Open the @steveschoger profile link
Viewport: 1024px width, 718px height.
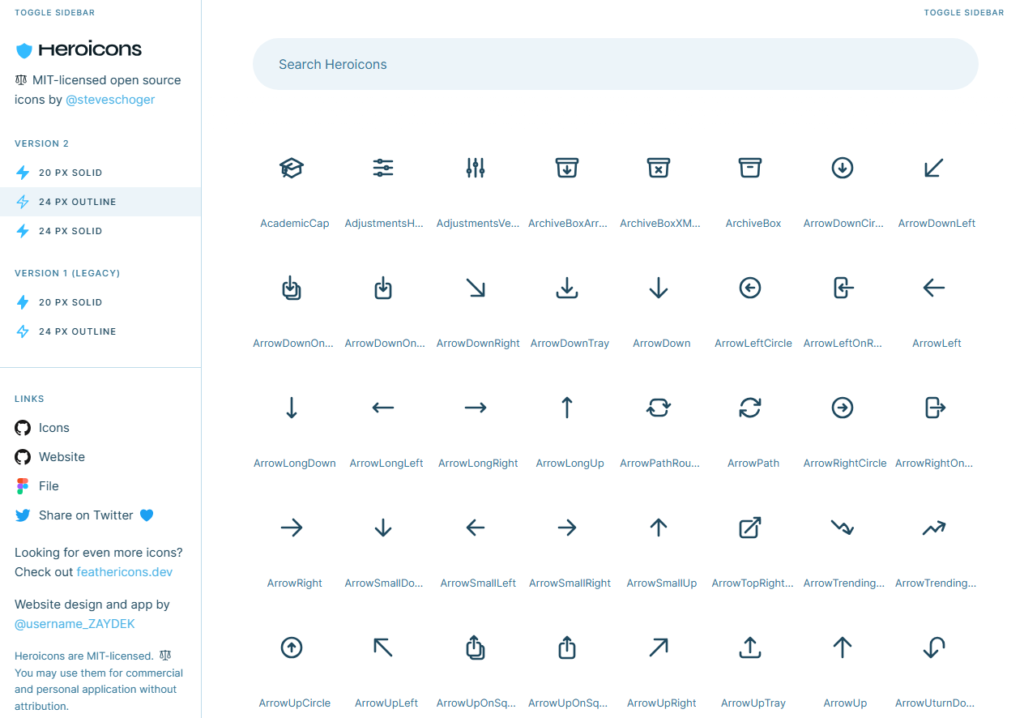pos(110,99)
